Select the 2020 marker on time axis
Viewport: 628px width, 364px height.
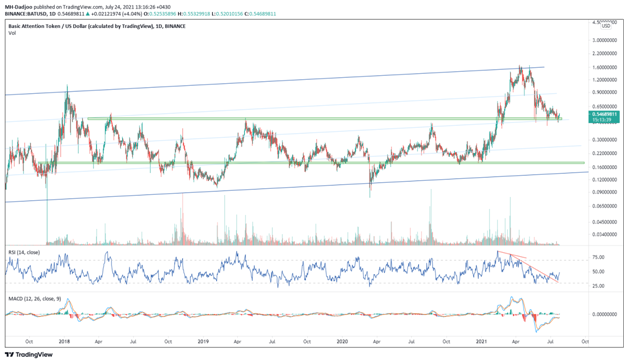[x=342, y=342]
